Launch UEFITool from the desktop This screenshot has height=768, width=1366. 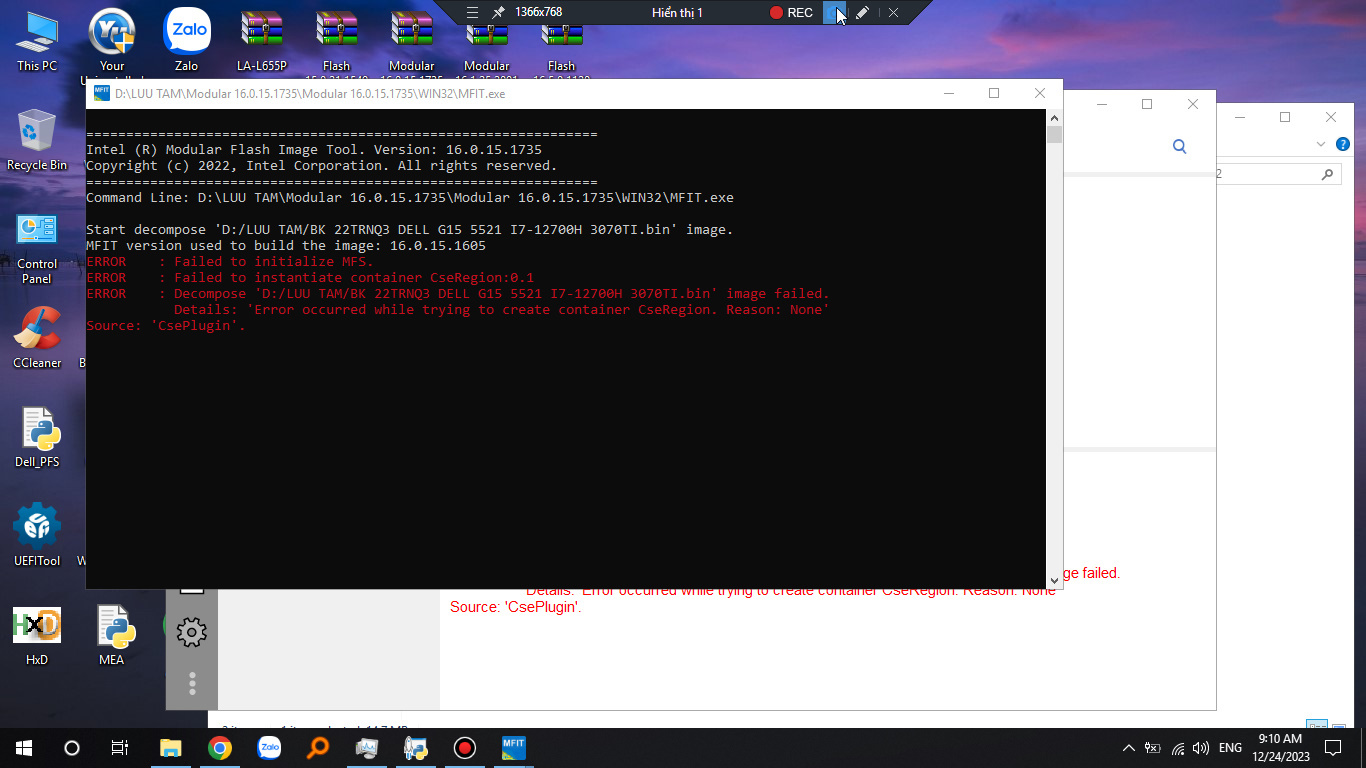tap(37, 535)
